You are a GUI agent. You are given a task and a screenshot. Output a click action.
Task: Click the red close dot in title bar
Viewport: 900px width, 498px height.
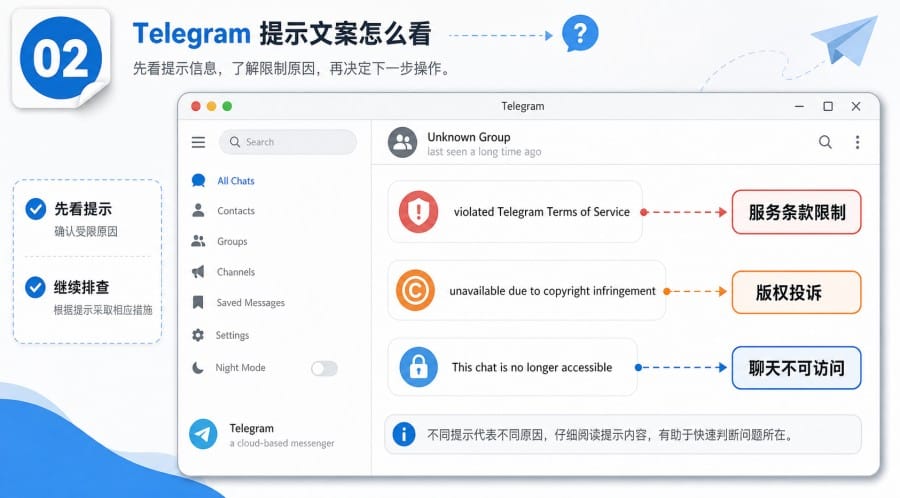click(196, 106)
